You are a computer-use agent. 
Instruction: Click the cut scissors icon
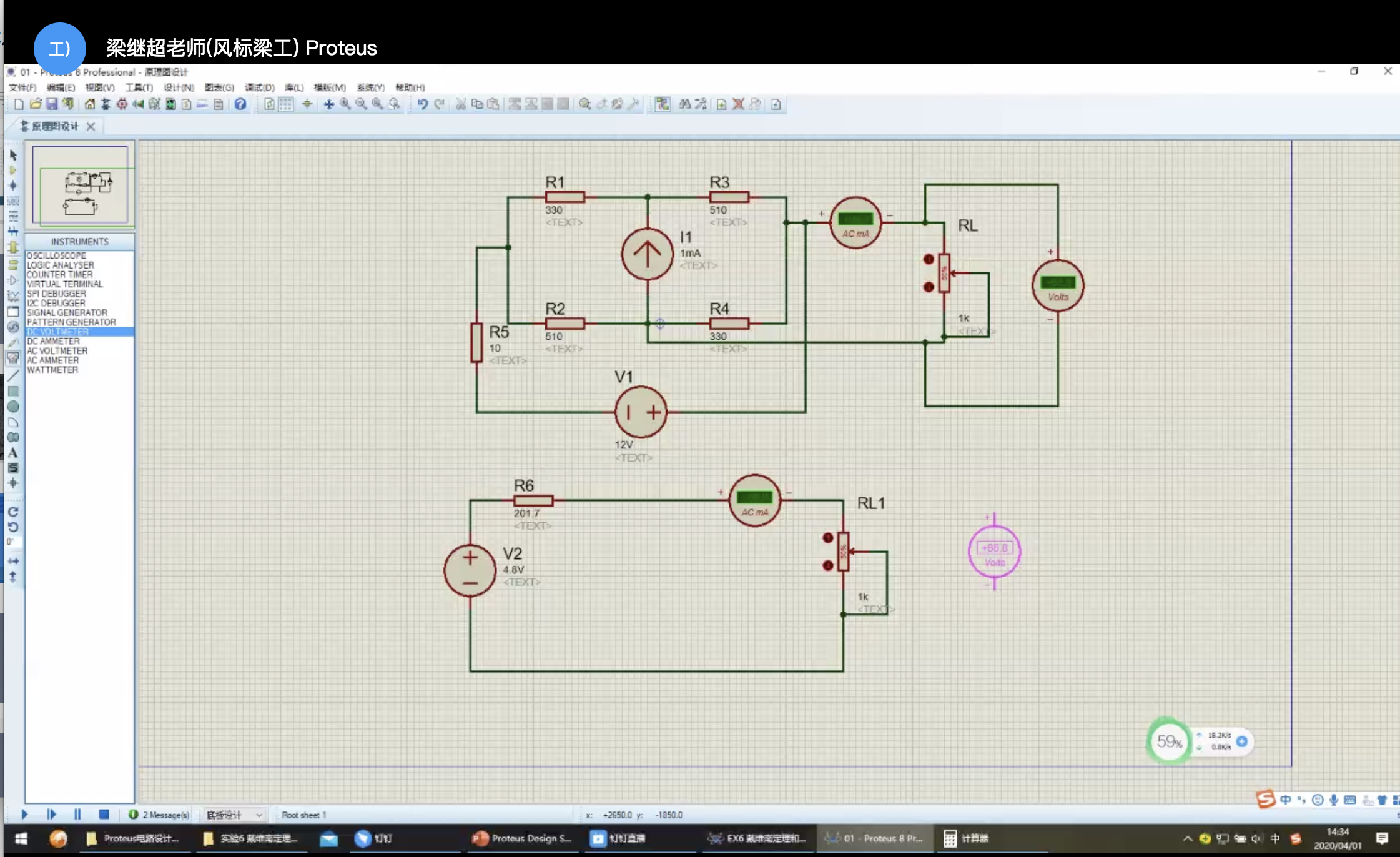point(461,104)
